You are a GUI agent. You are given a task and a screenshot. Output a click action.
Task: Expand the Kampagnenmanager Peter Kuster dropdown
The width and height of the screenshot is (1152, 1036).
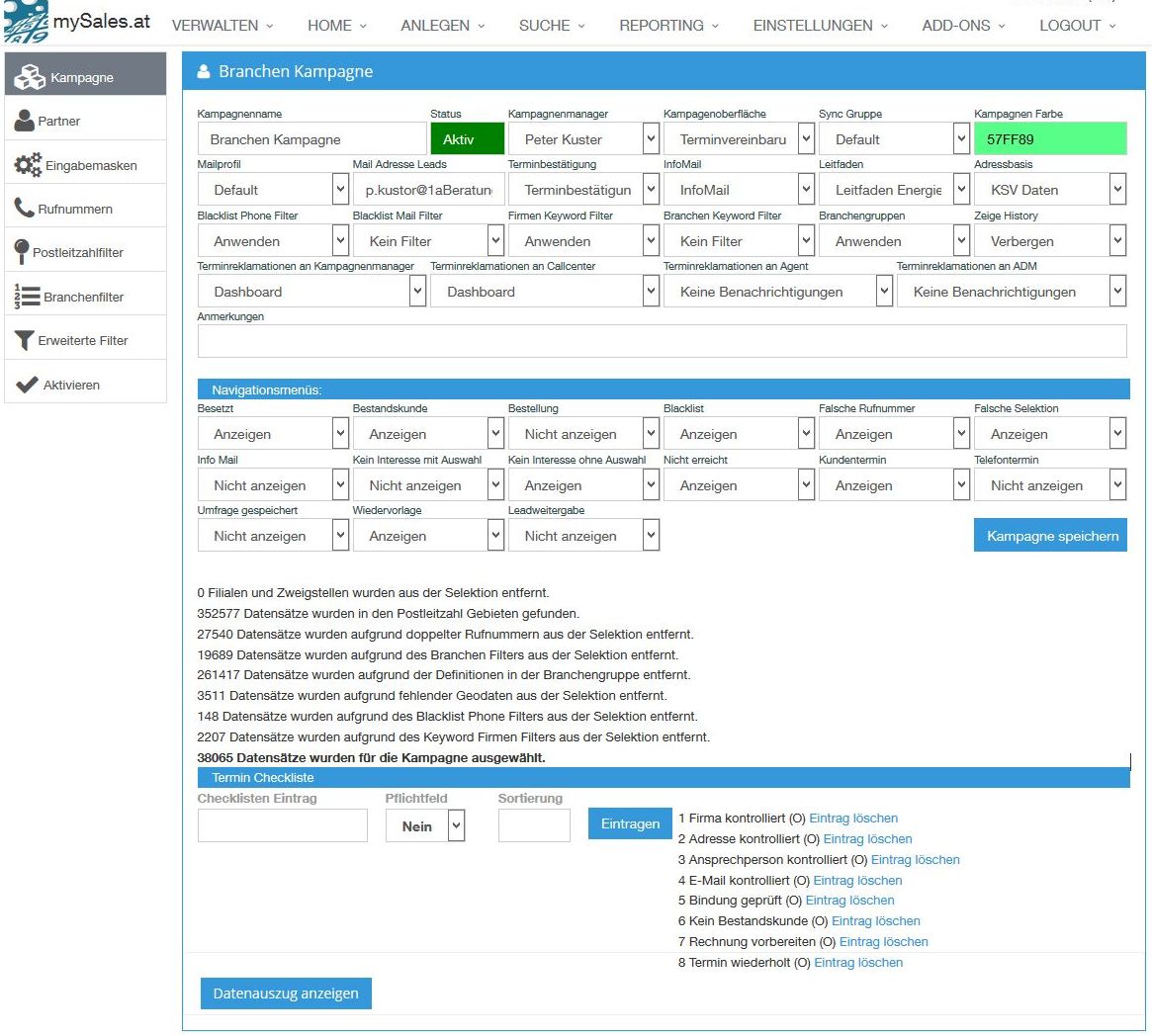point(583,139)
